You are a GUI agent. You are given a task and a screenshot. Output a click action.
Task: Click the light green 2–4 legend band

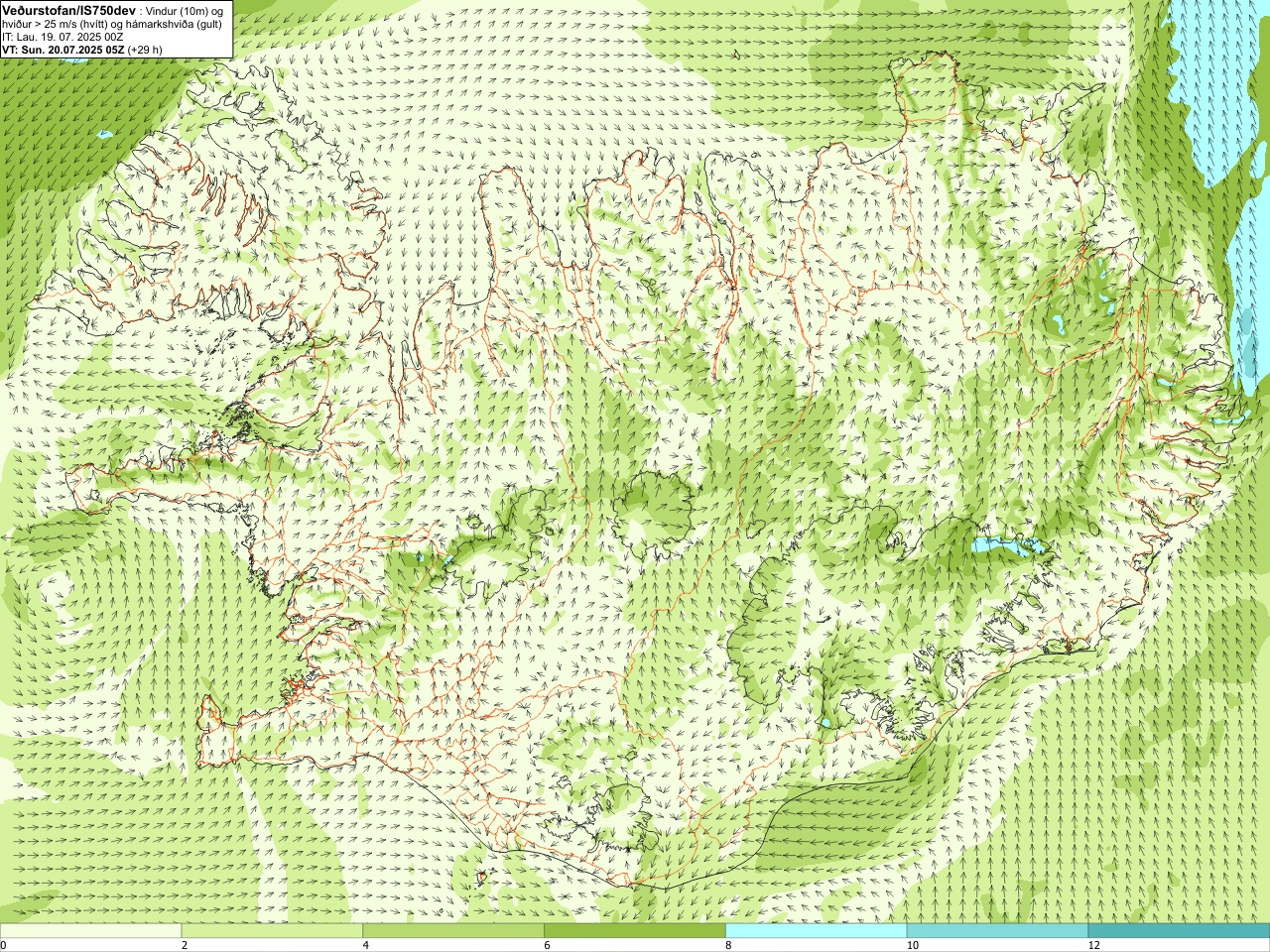coord(272,931)
